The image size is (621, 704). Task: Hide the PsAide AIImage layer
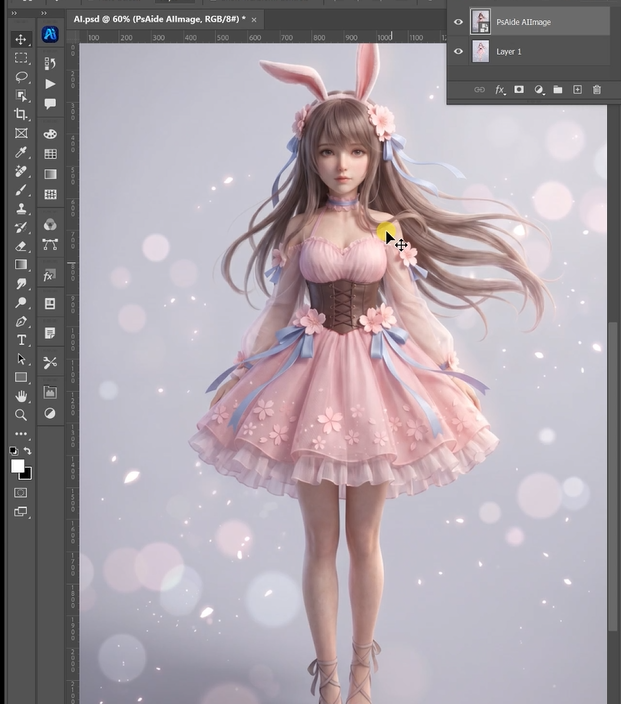(458, 22)
